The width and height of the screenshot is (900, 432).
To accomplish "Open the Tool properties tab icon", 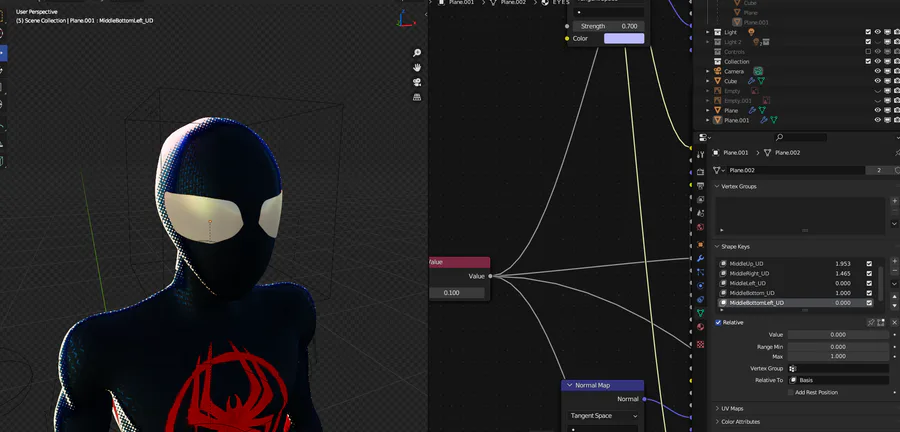I will pos(700,155).
